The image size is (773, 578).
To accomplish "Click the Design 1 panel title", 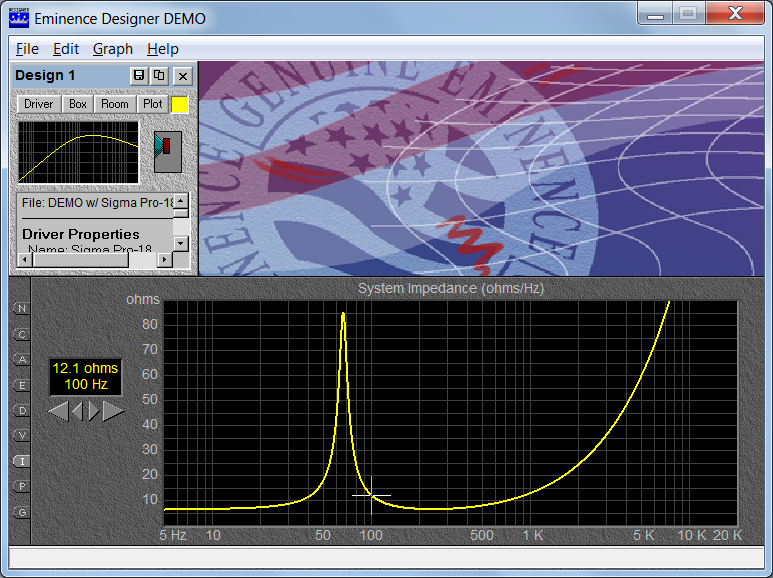I will pos(45,75).
